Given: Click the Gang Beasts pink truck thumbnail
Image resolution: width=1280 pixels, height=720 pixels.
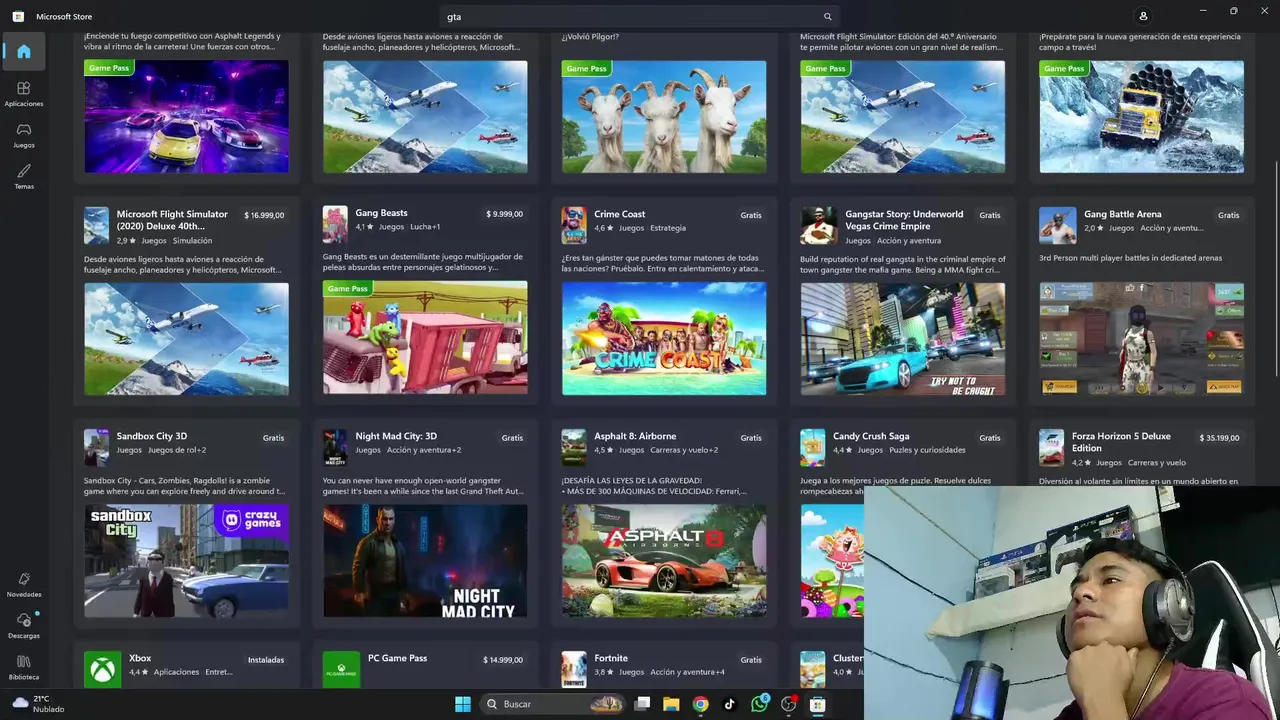Looking at the screenshot, I should [425, 338].
